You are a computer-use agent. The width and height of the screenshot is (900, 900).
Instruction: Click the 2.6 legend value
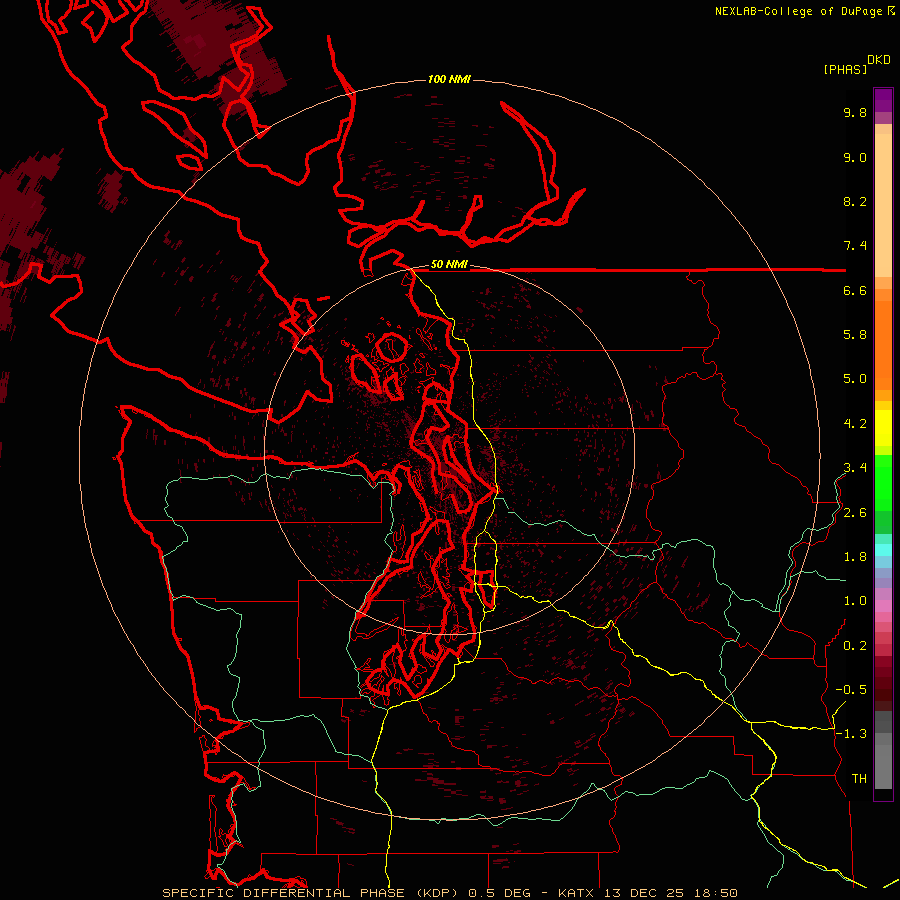[855, 513]
